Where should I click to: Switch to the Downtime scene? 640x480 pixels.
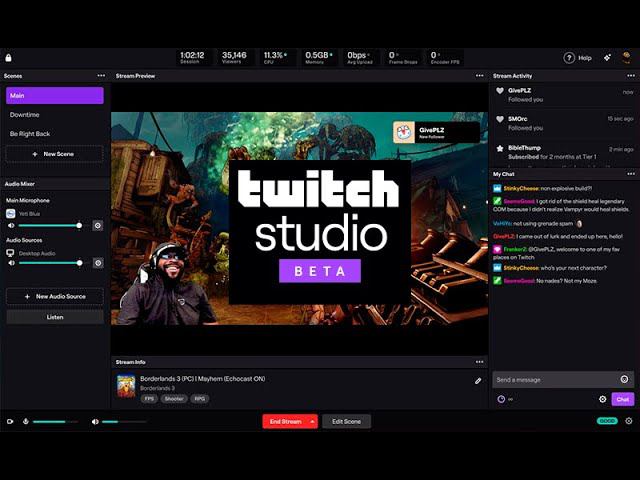(55, 115)
